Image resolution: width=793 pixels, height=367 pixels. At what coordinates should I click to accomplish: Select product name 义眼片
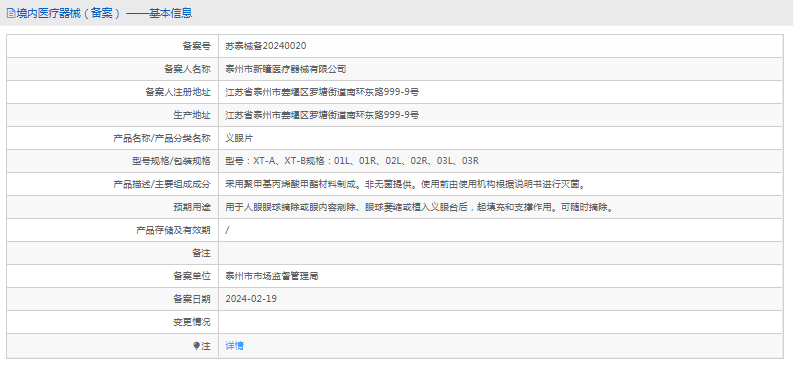pos(239,138)
